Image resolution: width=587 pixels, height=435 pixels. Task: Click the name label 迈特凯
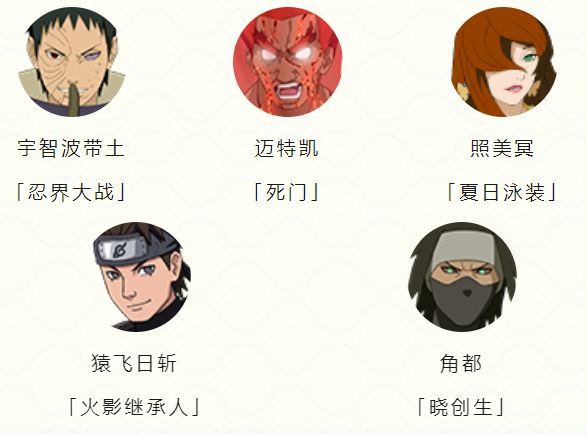(287, 148)
